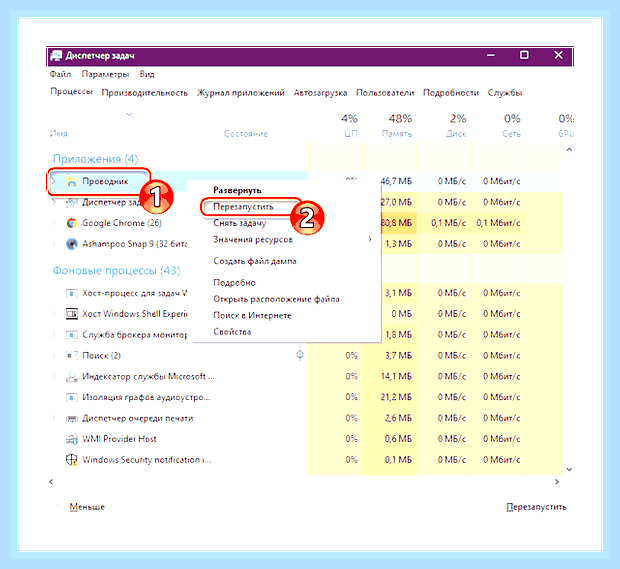Click the Ashampoo Snap 9 icon
620x569 pixels.
72,244
